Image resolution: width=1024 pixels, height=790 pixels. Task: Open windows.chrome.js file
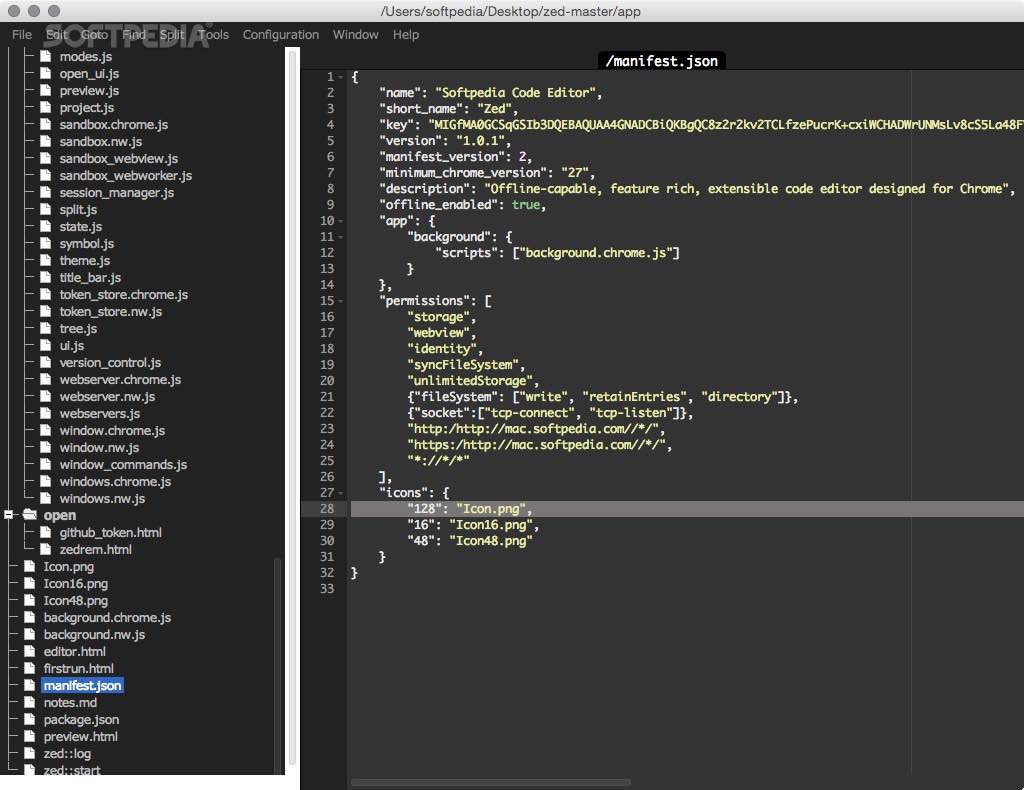(x=116, y=481)
